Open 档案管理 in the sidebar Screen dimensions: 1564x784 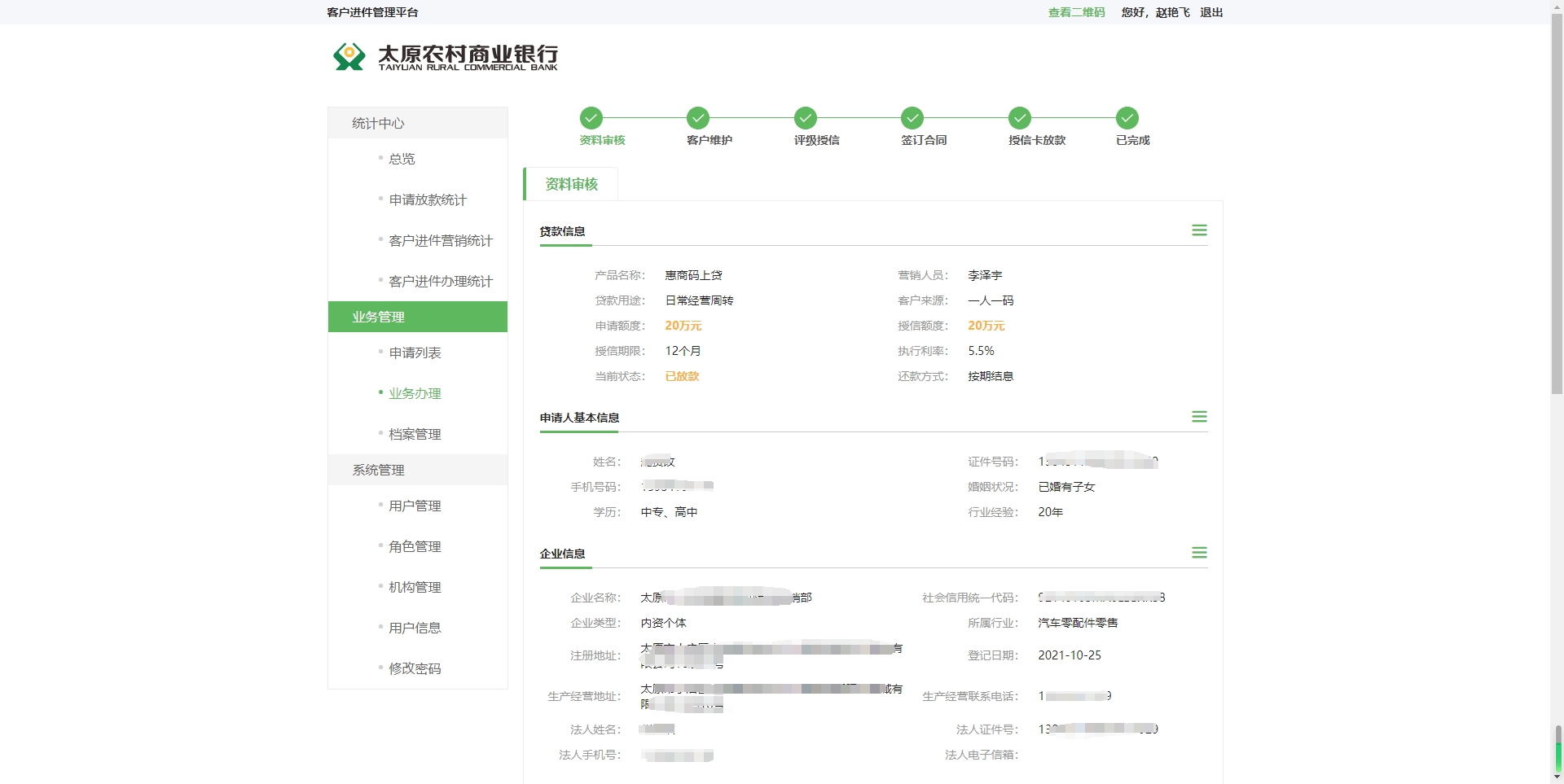coord(415,434)
